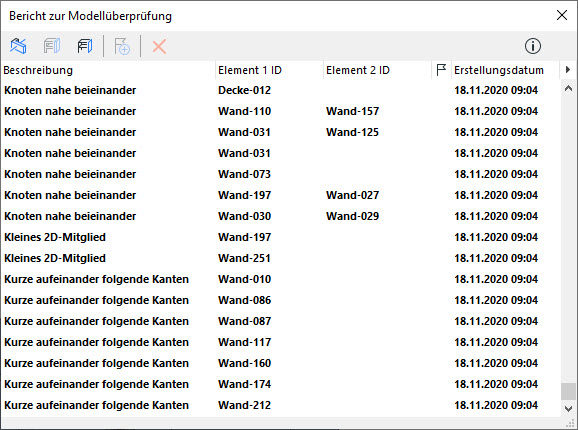Select the Kurze aufeinander folgende Kanten Wand-212 row
Image resolution: width=578 pixels, height=430 pixels.
(x=281, y=405)
